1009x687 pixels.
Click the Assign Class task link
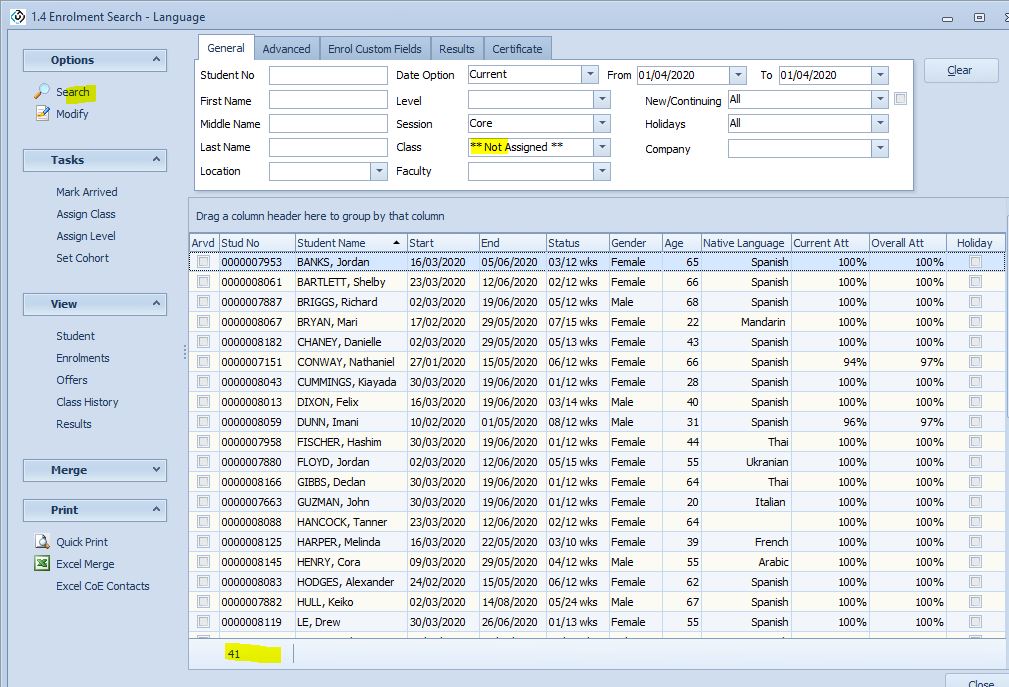(86, 214)
